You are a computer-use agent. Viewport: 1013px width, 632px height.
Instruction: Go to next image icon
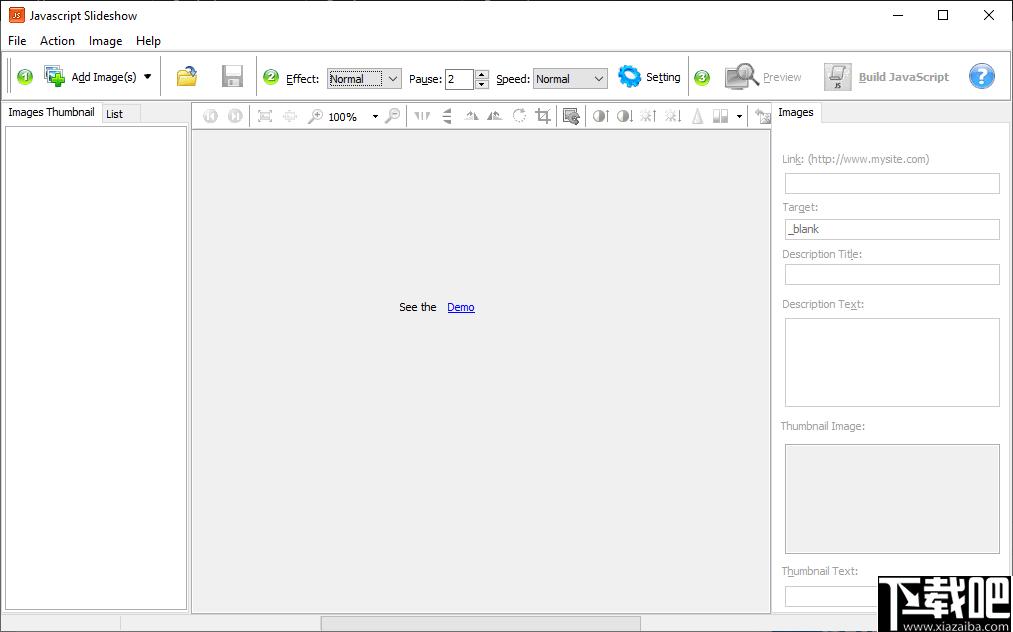click(x=235, y=116)
